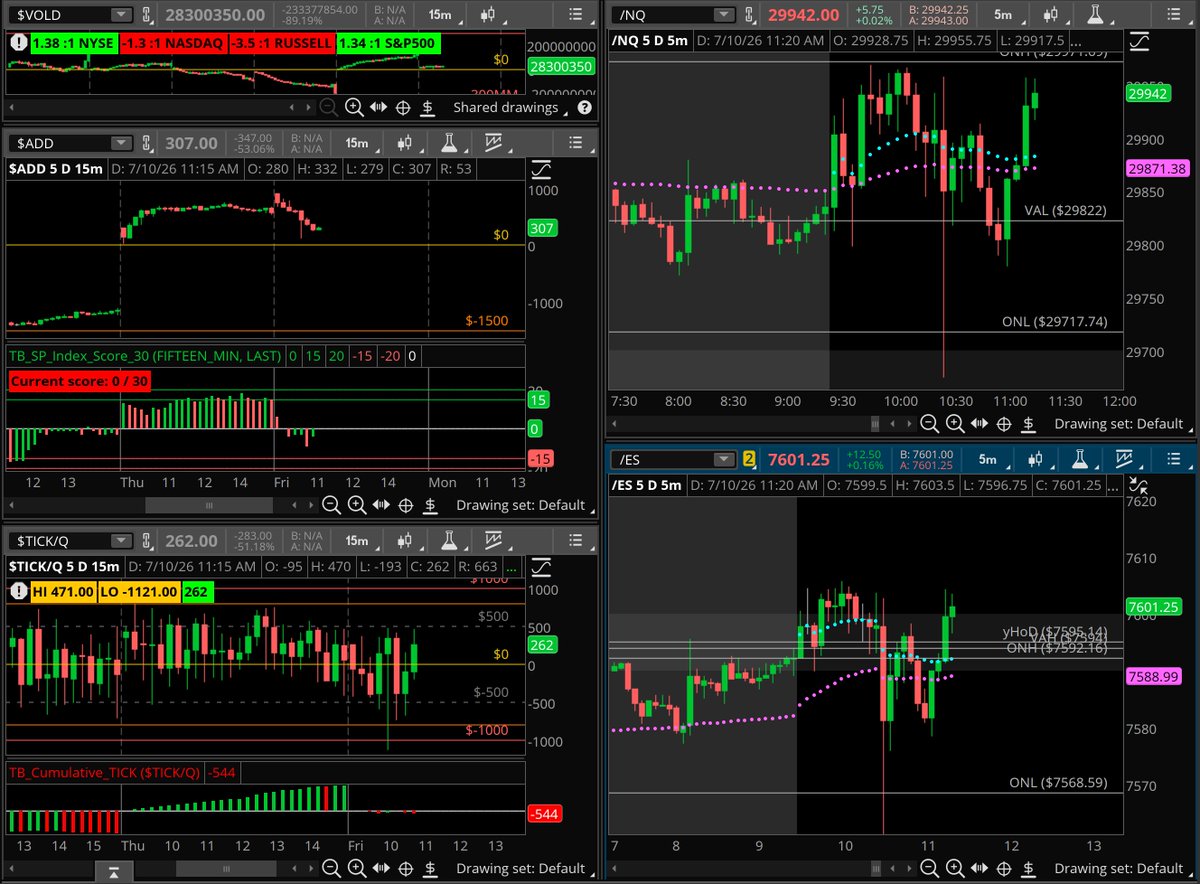Screen dimensions: 1200x884
Task: Open the Shared drawings menu
Action: pos(511,107)
